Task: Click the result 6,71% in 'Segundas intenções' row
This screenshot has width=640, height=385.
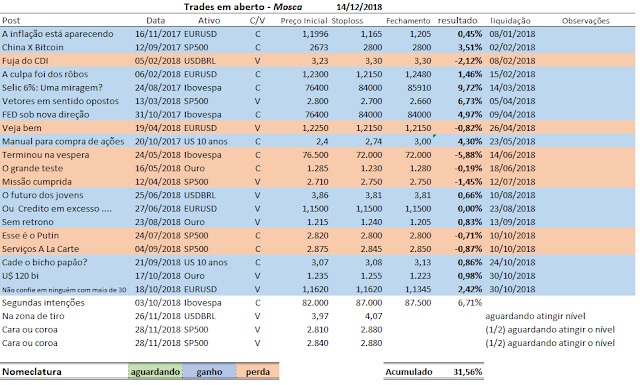Action: [469, 303]
